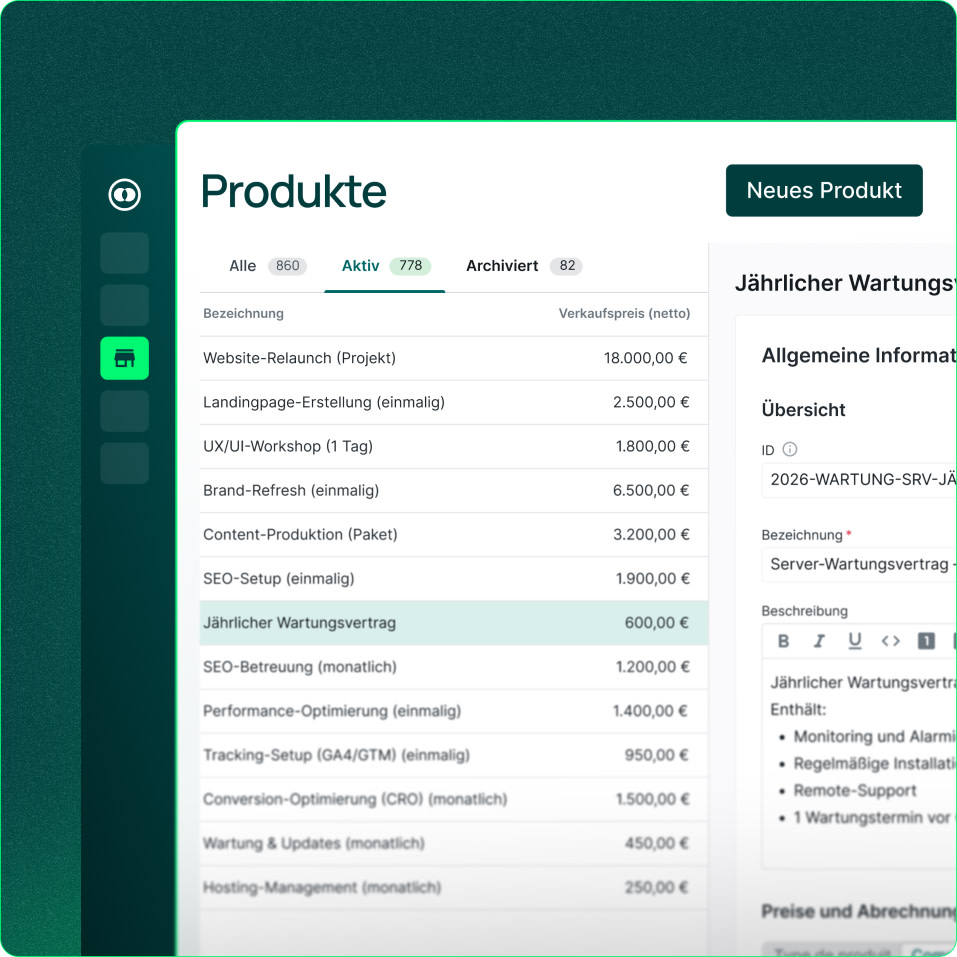Select the Jährlicher Wartungsvertrag row

(x=454, y=623)
